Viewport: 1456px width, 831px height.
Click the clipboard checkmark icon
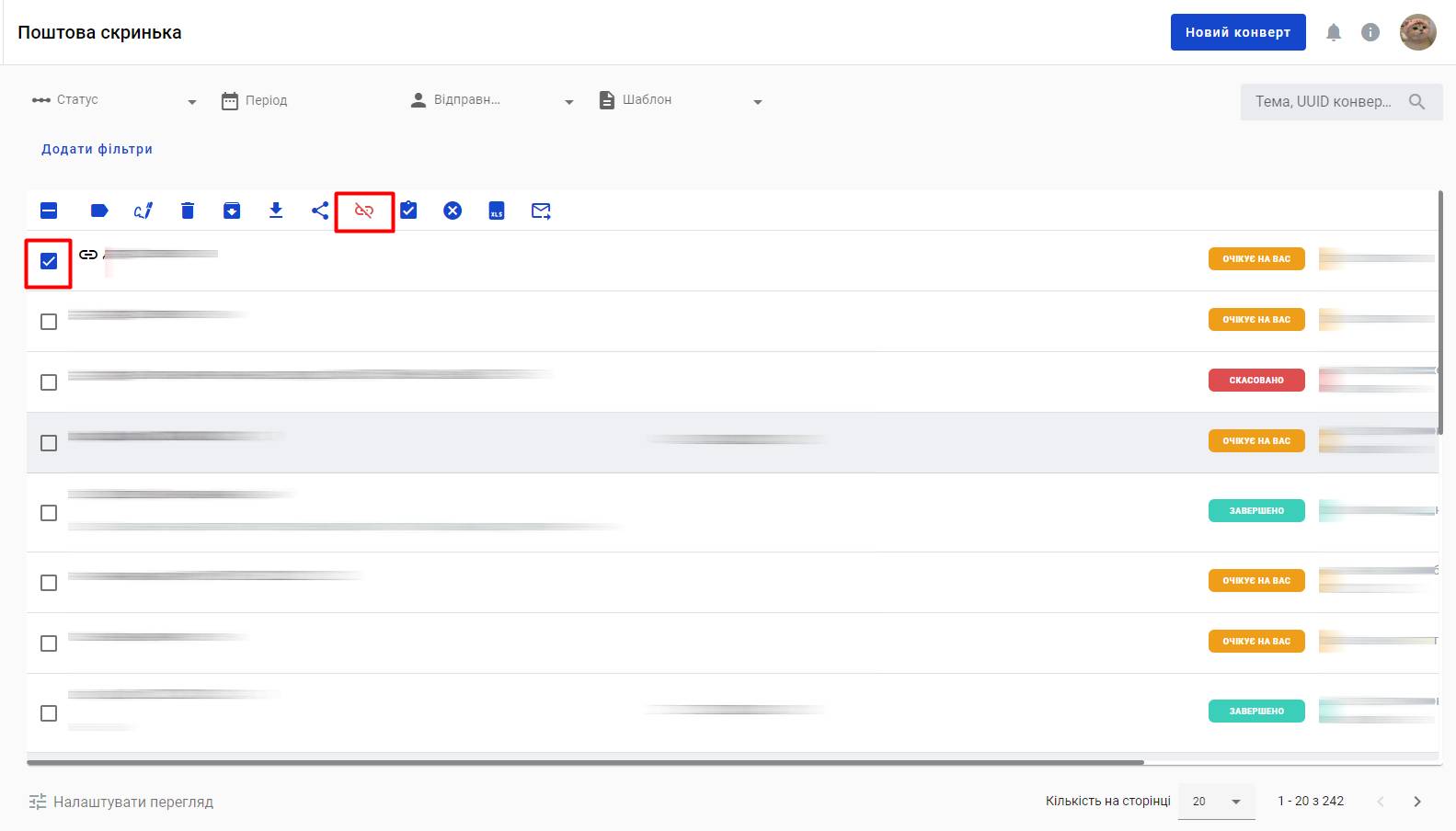[x=408, y=211]
